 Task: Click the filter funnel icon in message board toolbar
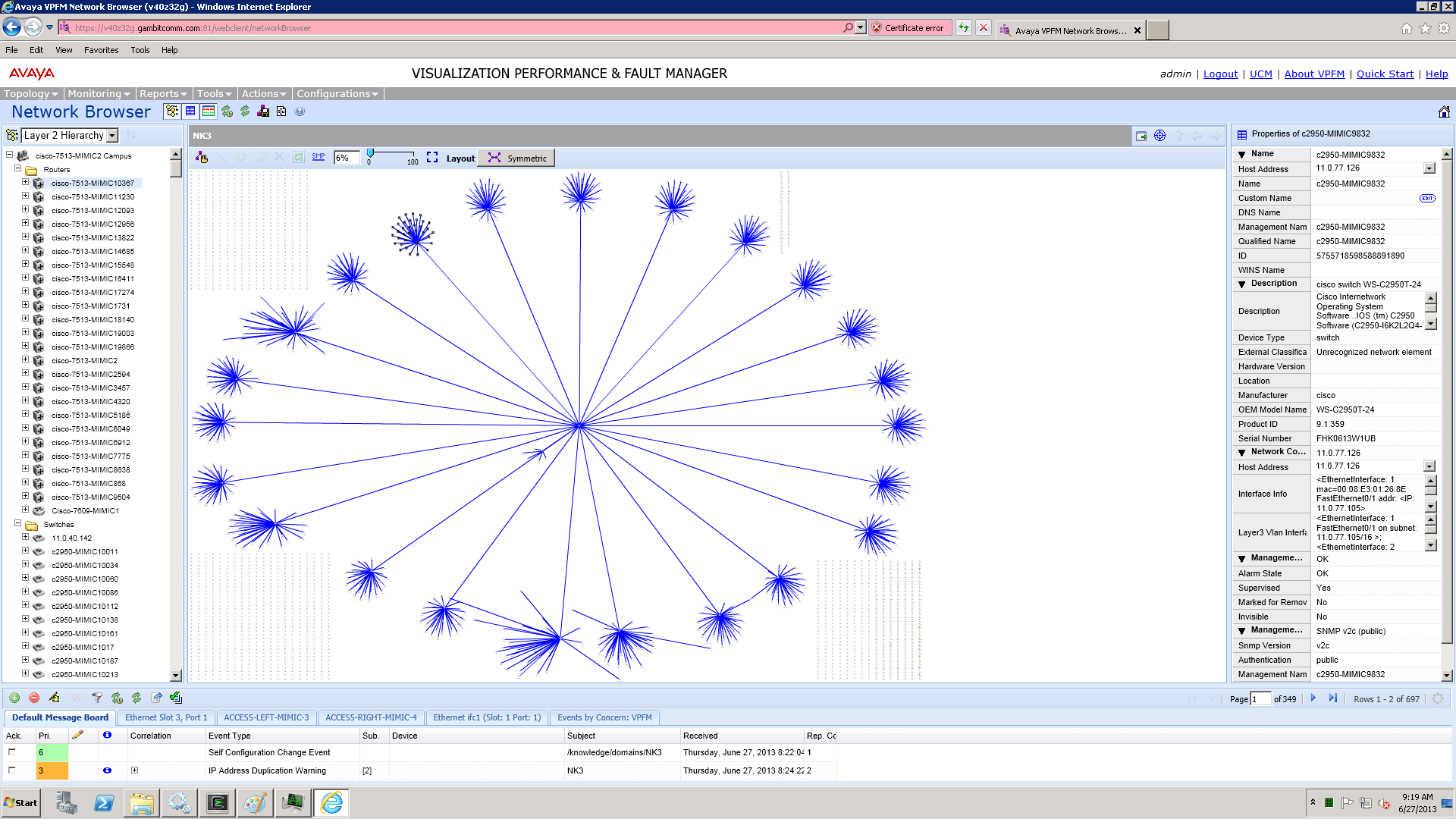[x=97, y=698]
